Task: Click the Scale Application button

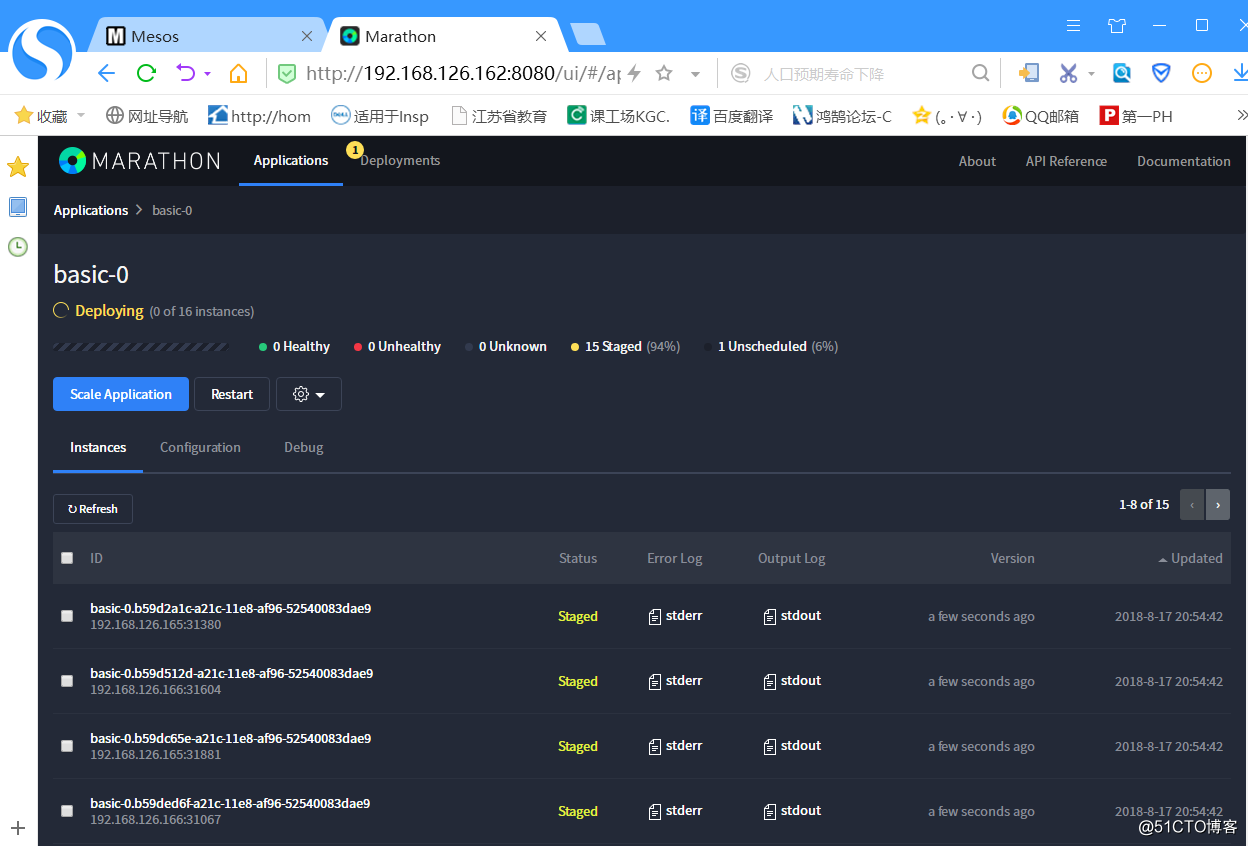Action: (121, 394)
